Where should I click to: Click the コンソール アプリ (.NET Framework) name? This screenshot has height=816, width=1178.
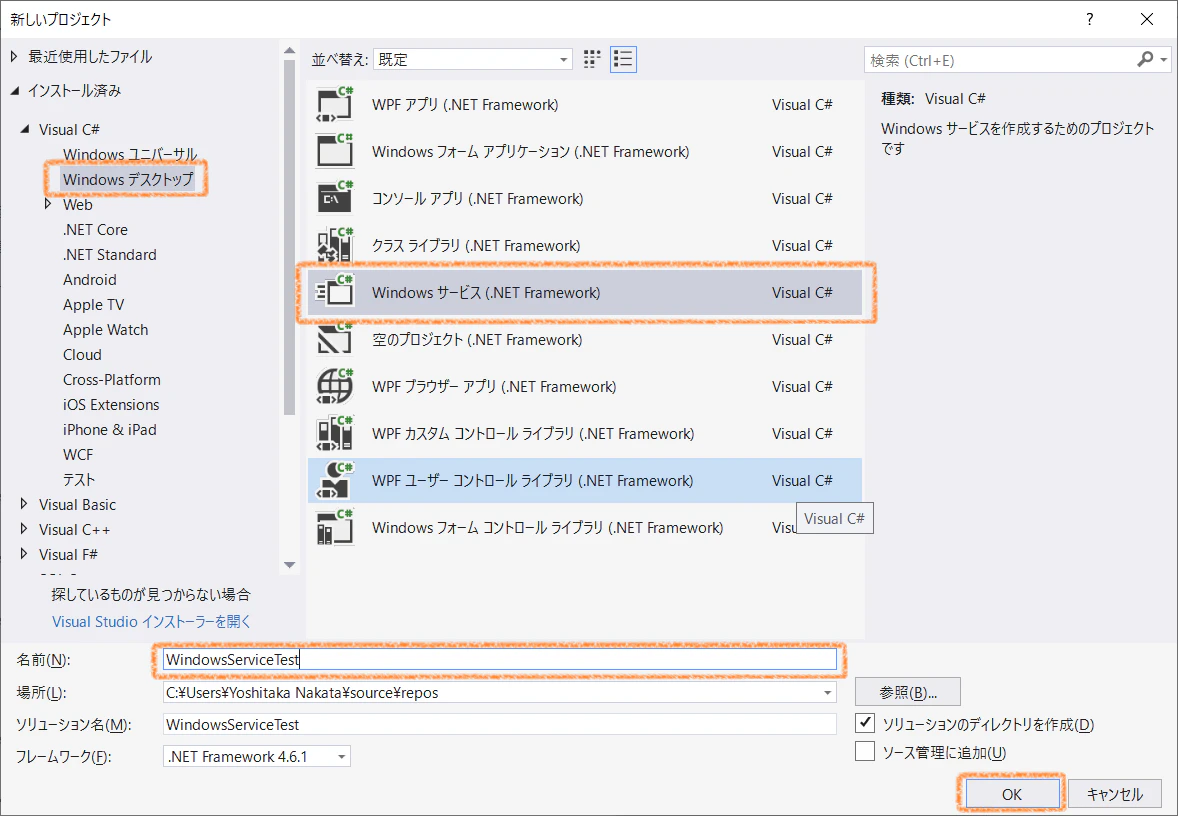pos(478,198)
